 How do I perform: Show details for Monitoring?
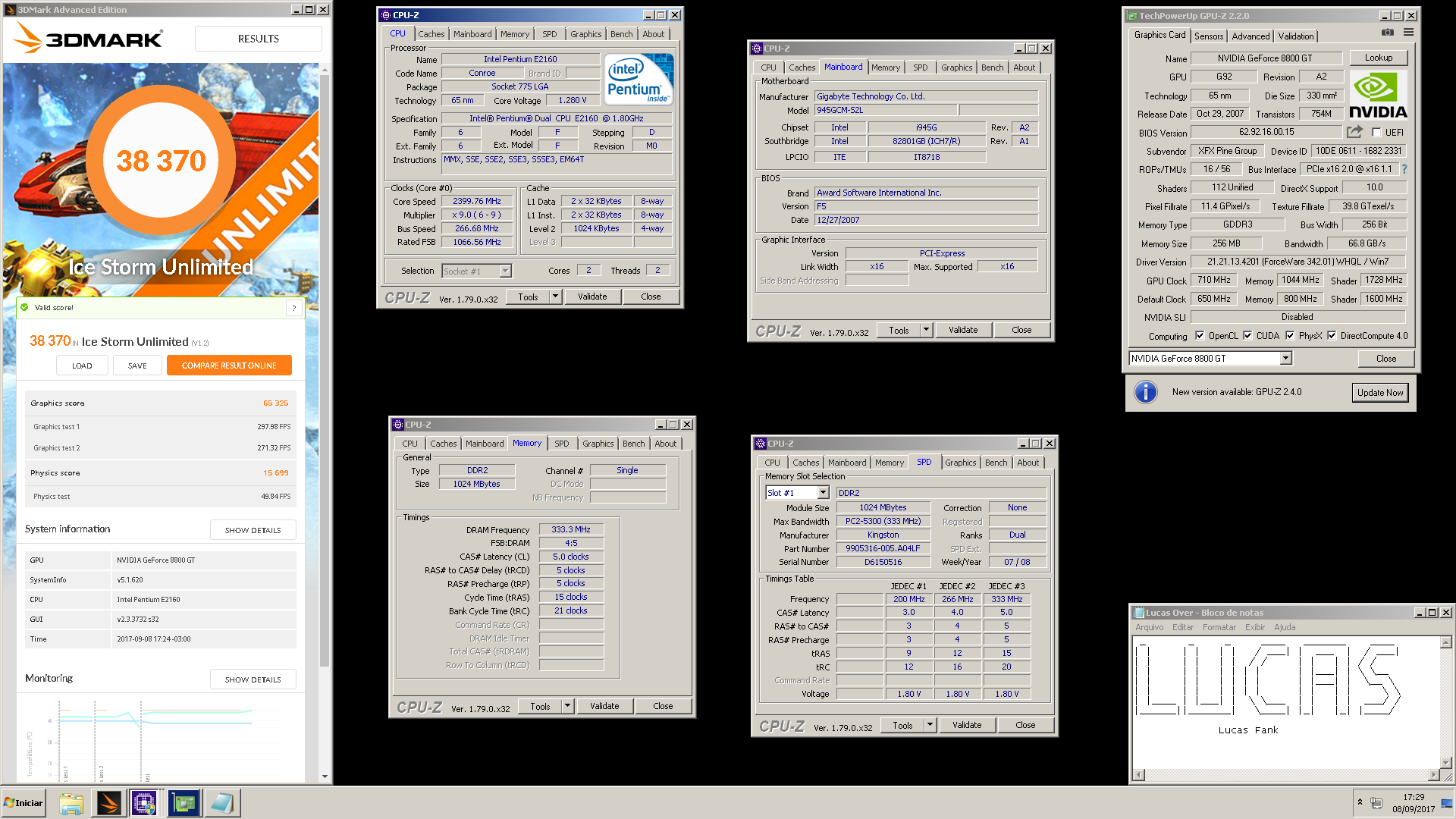253,679
